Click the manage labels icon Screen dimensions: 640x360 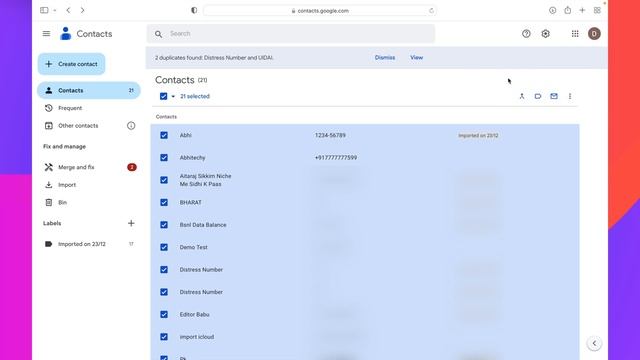538,96
